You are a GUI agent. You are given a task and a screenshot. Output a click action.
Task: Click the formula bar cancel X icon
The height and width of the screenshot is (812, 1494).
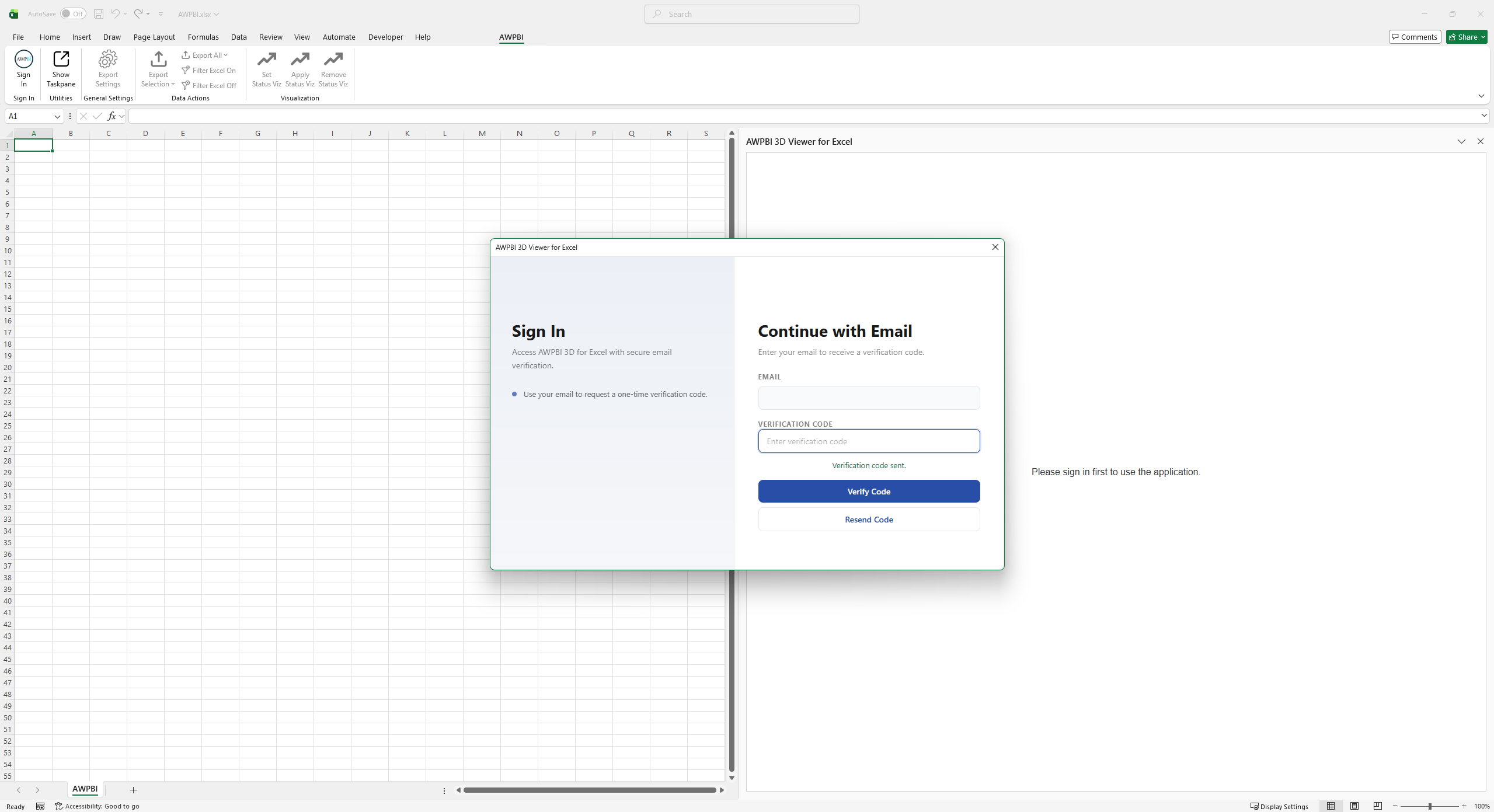pos(83,116)
